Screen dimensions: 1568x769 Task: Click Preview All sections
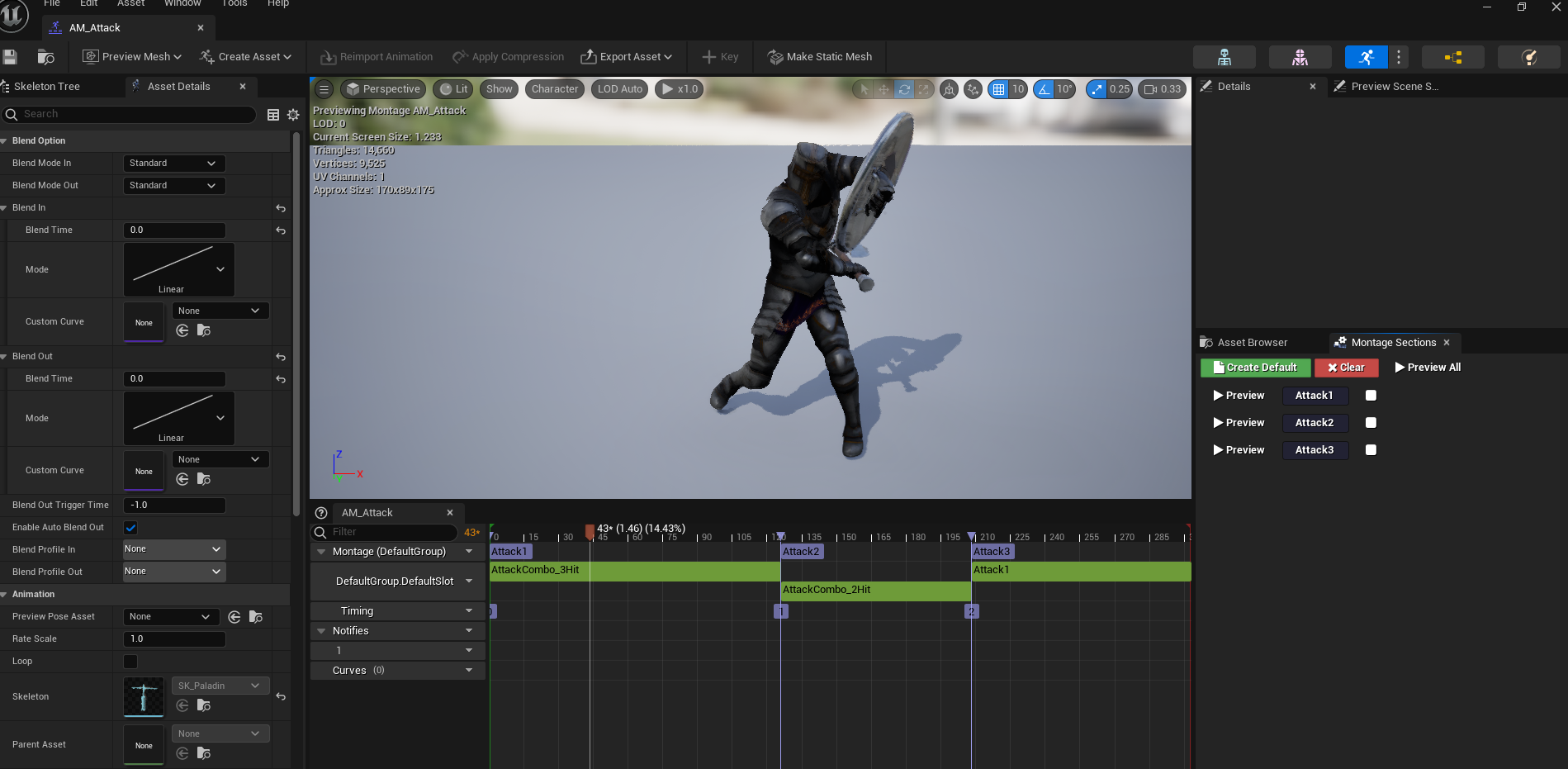(1428, 368)
